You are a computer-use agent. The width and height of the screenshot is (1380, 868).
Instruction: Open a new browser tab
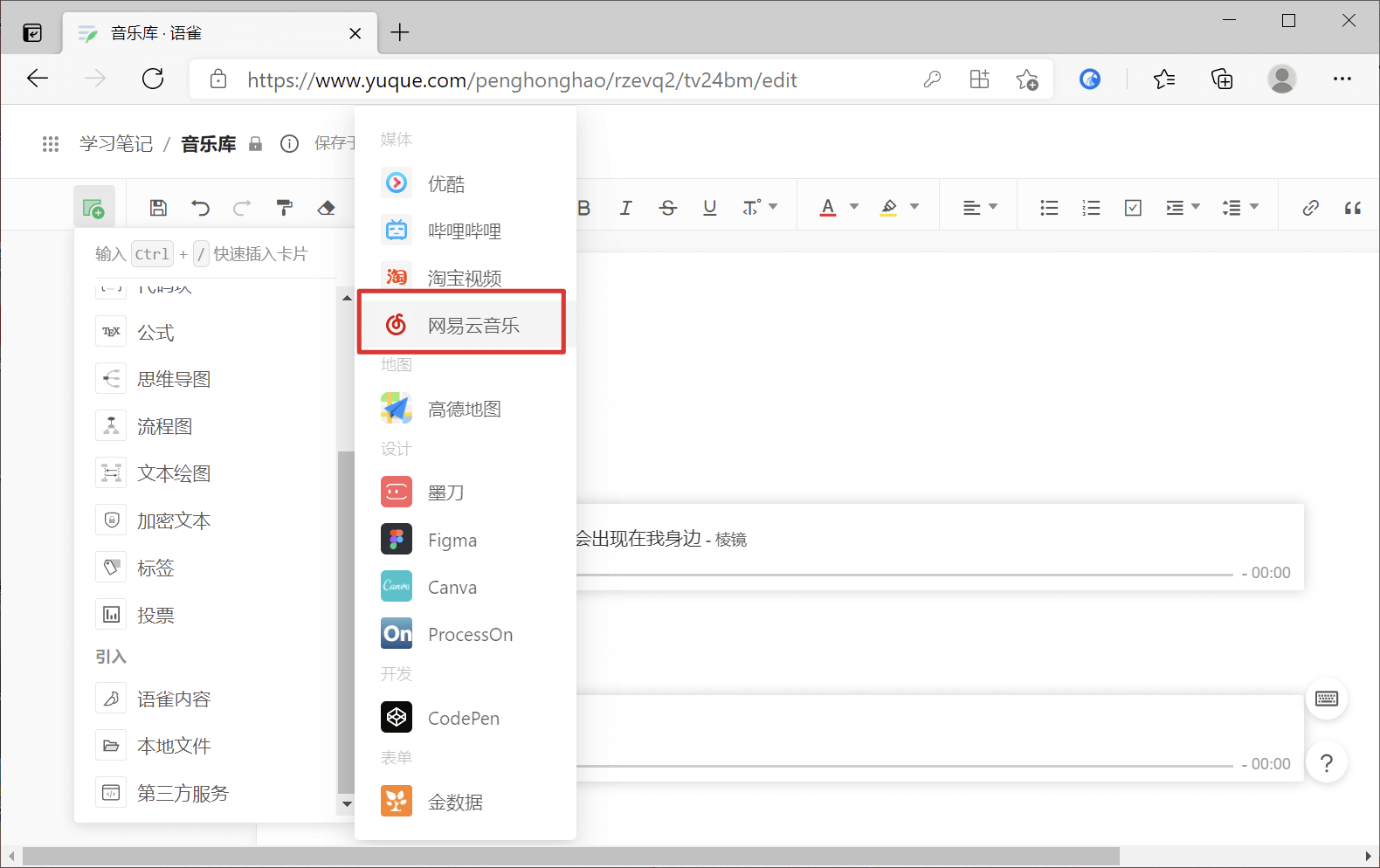pyautogui.click(x=400, y=32)
